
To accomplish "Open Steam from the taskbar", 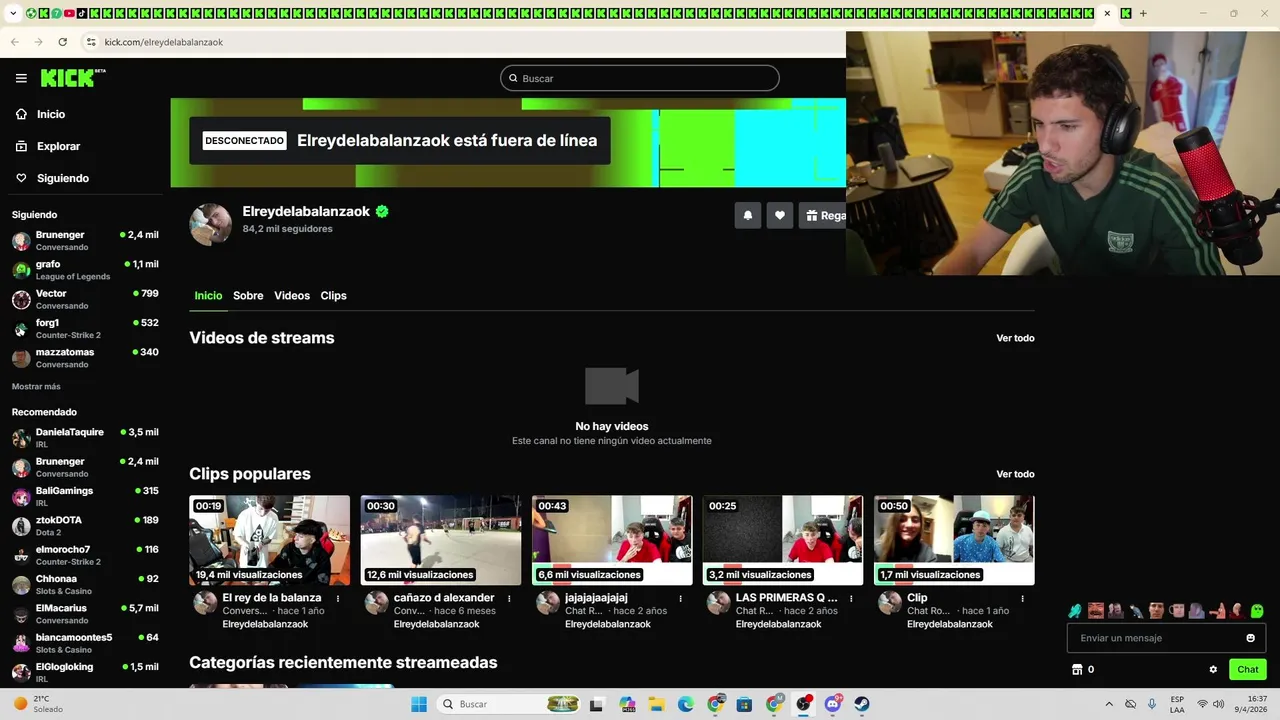I will (861, 704).
